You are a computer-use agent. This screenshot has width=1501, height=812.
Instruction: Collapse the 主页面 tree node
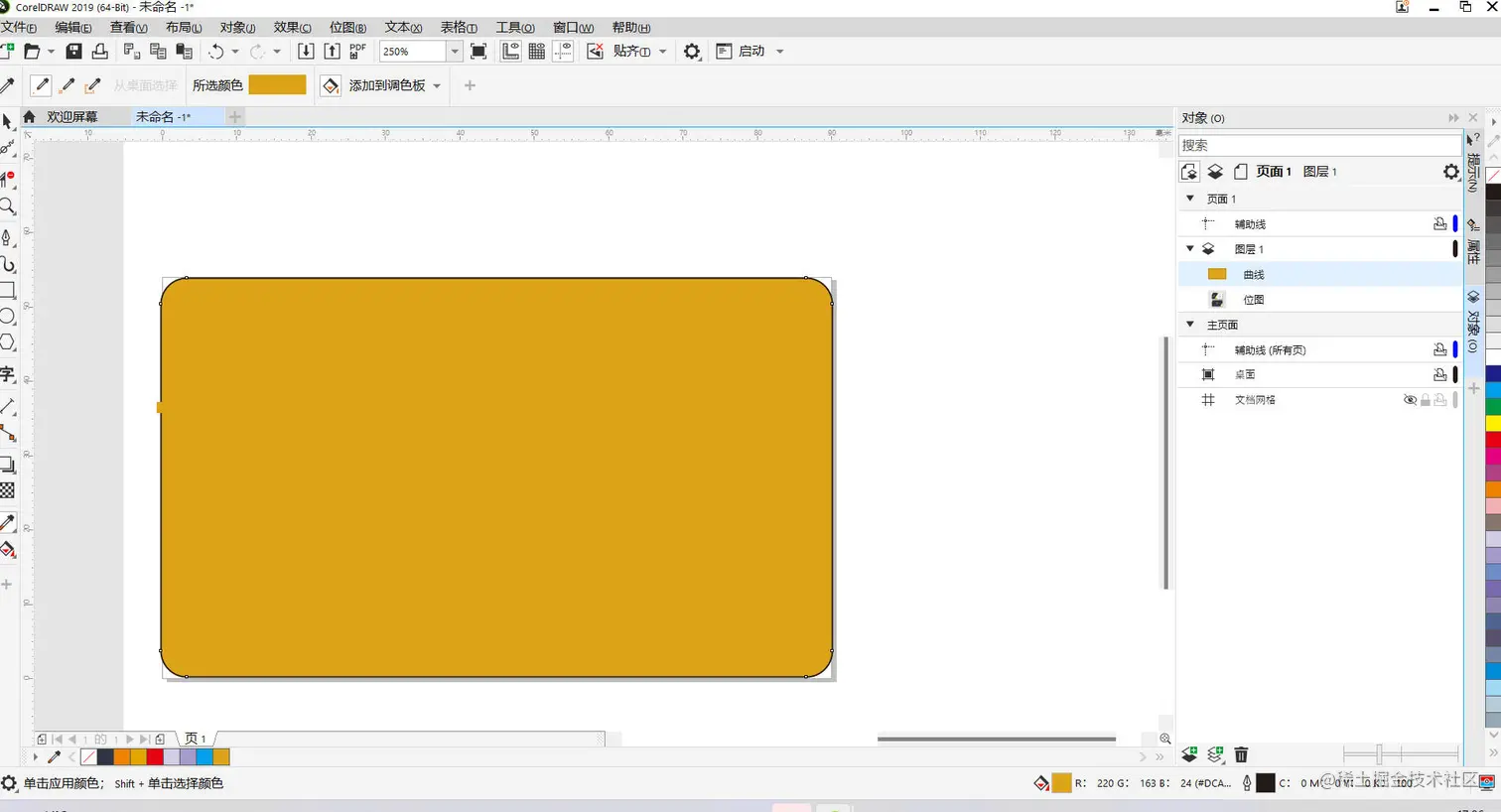pos(1190,325)
